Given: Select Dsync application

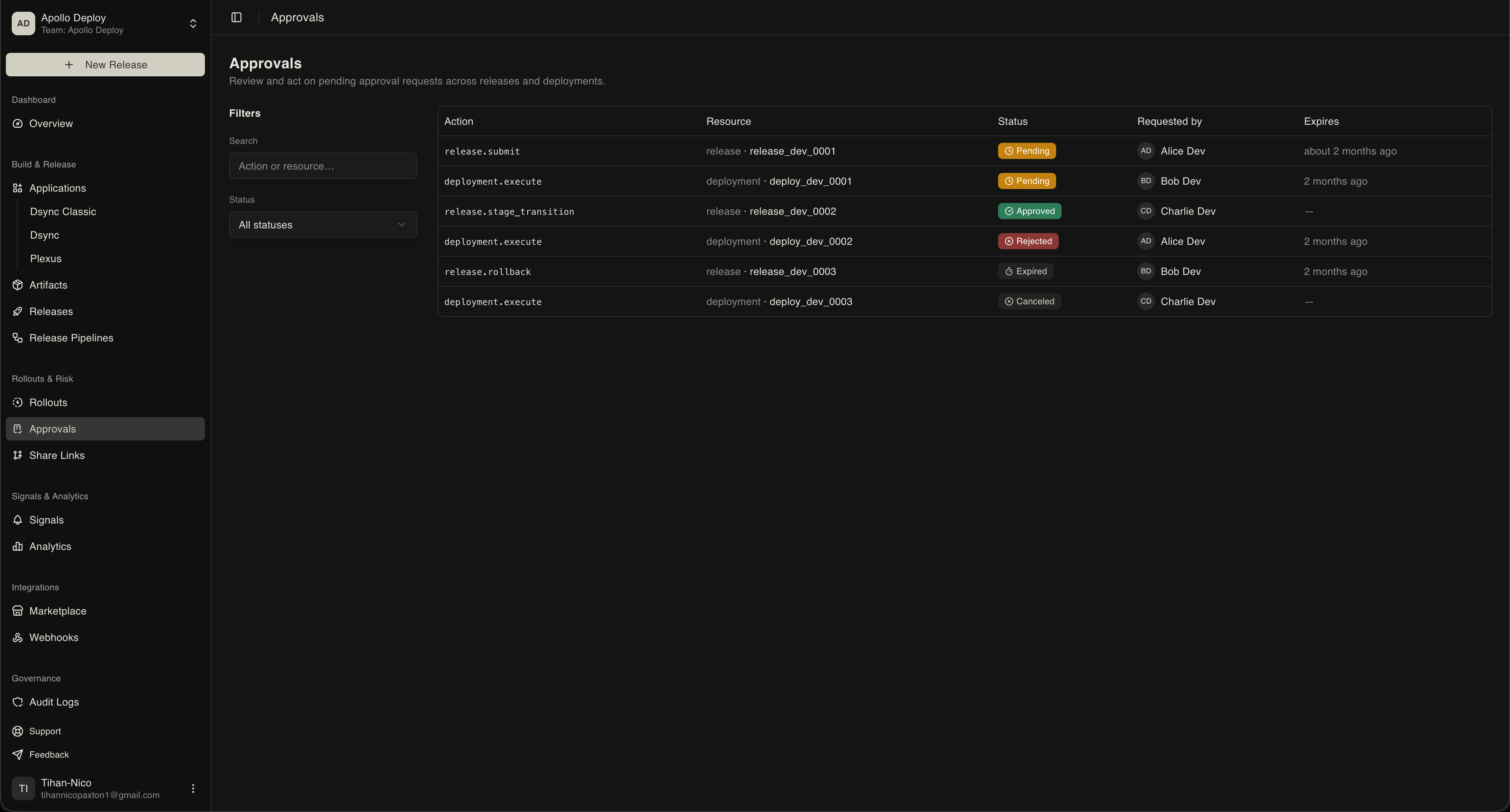Looking at the screenshot, I should [44, 235].
